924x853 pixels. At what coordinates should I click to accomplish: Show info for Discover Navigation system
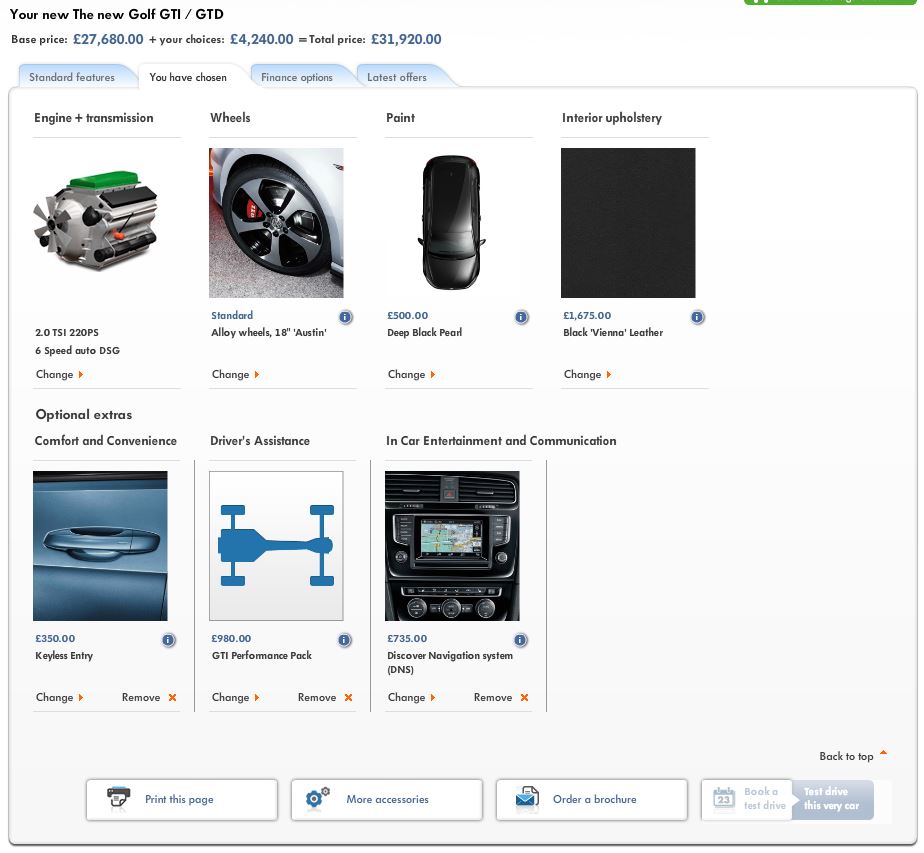coord(520,640)
